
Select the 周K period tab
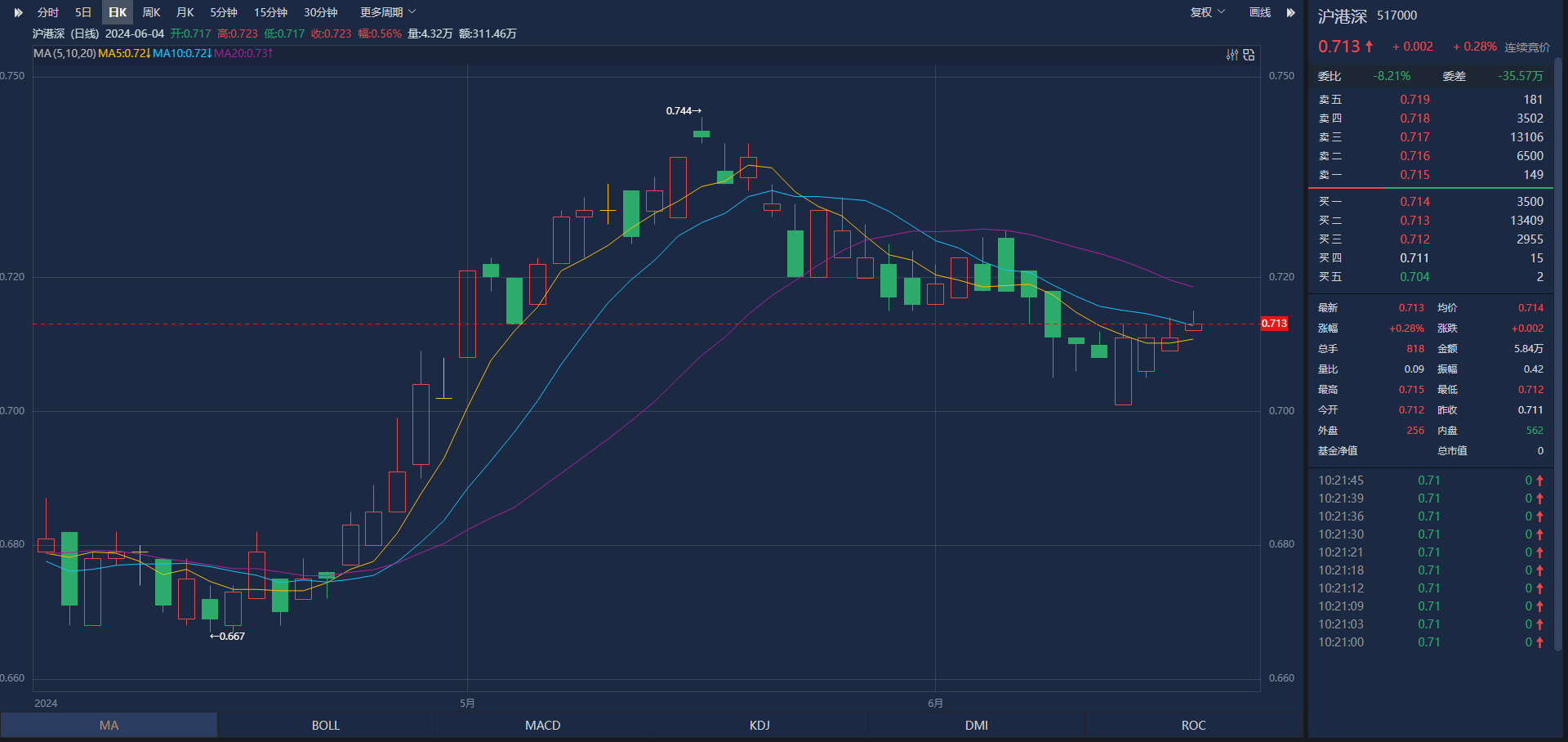(x=151, y=12)
